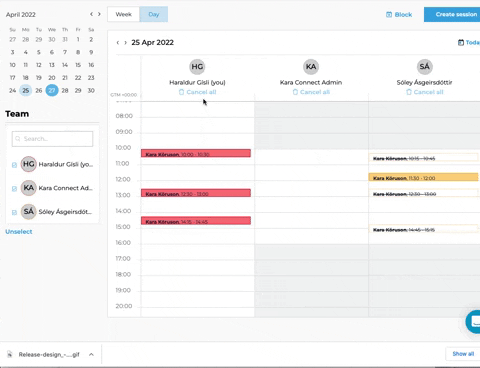
Task: Select April 27 in mini calendar
Action: click(x=52, y=90)
